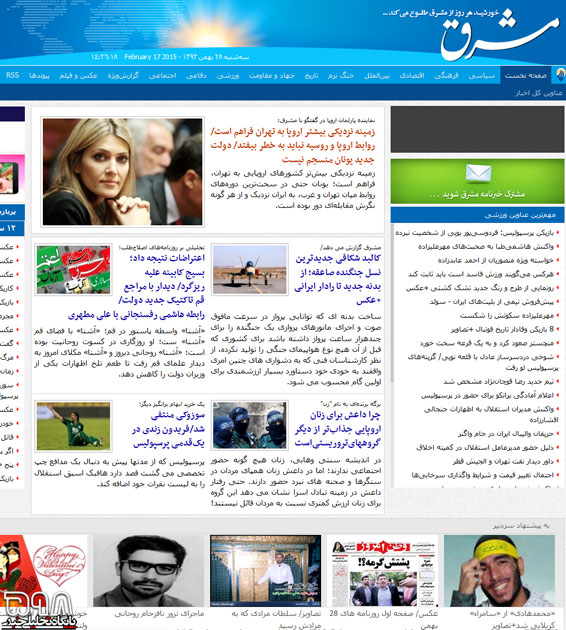This screenshot has height=630, width=566.
Task: Open sports item مهرعلیزاده سکوتش را شکست
Action: [507, 315]
